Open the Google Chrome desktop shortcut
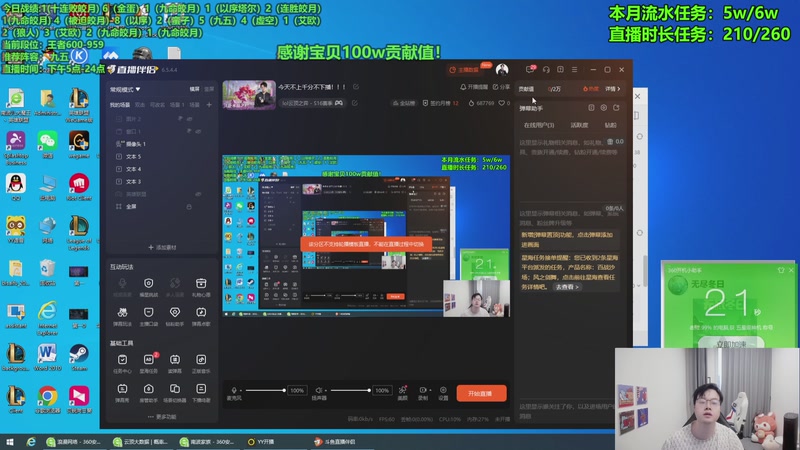This screenshot has width=800, height=450. point(47,399)
